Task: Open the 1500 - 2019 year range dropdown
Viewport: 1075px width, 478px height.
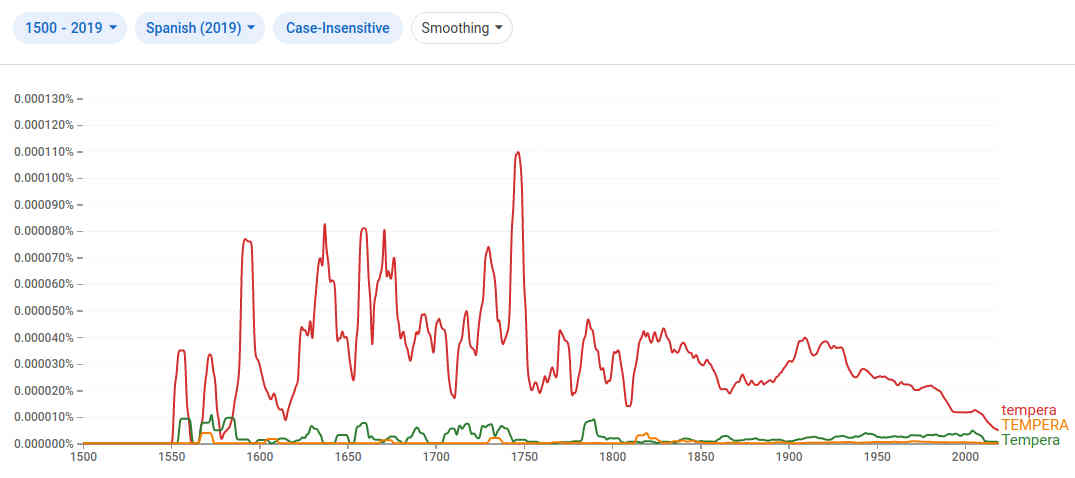Action: 69,28
